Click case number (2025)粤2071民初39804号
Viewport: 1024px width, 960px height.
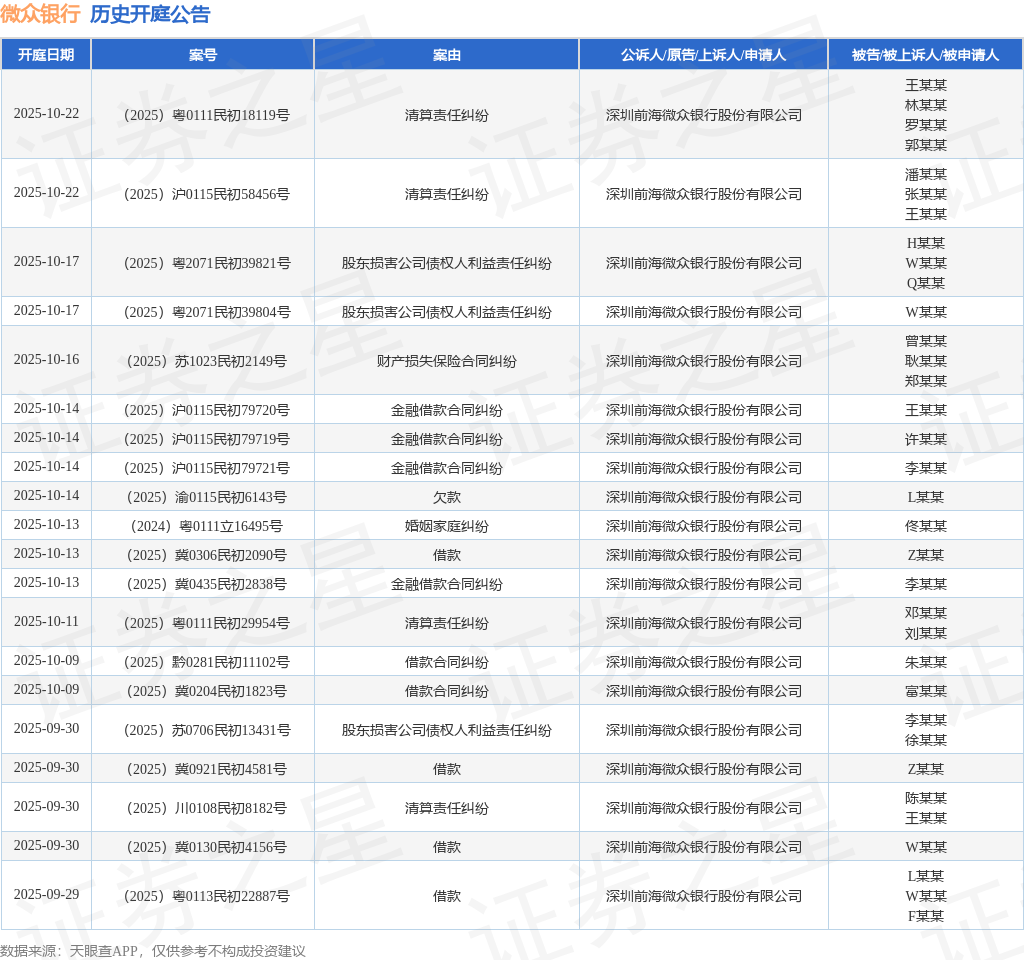(x=206, y=312)
